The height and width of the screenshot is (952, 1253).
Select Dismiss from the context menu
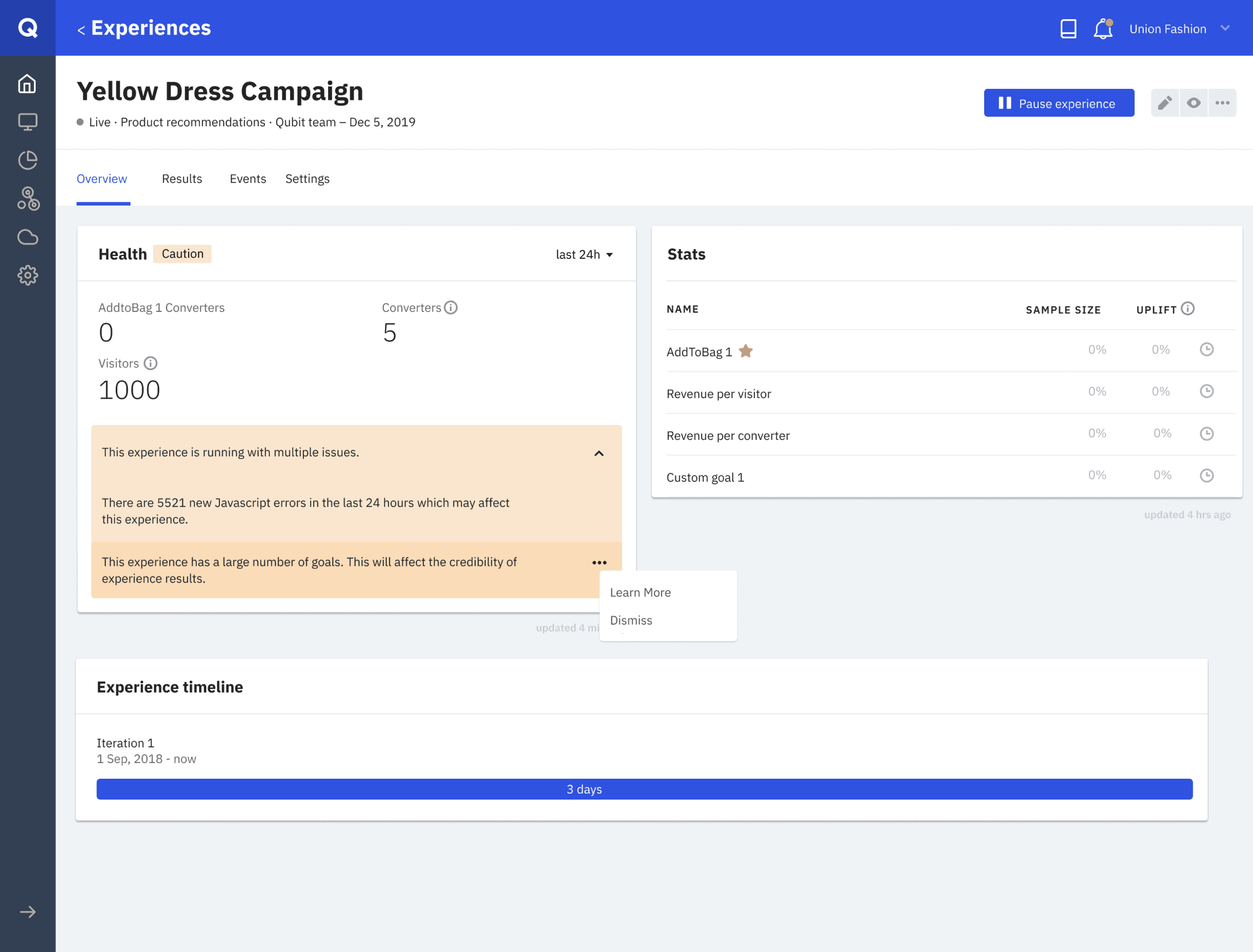631,621
